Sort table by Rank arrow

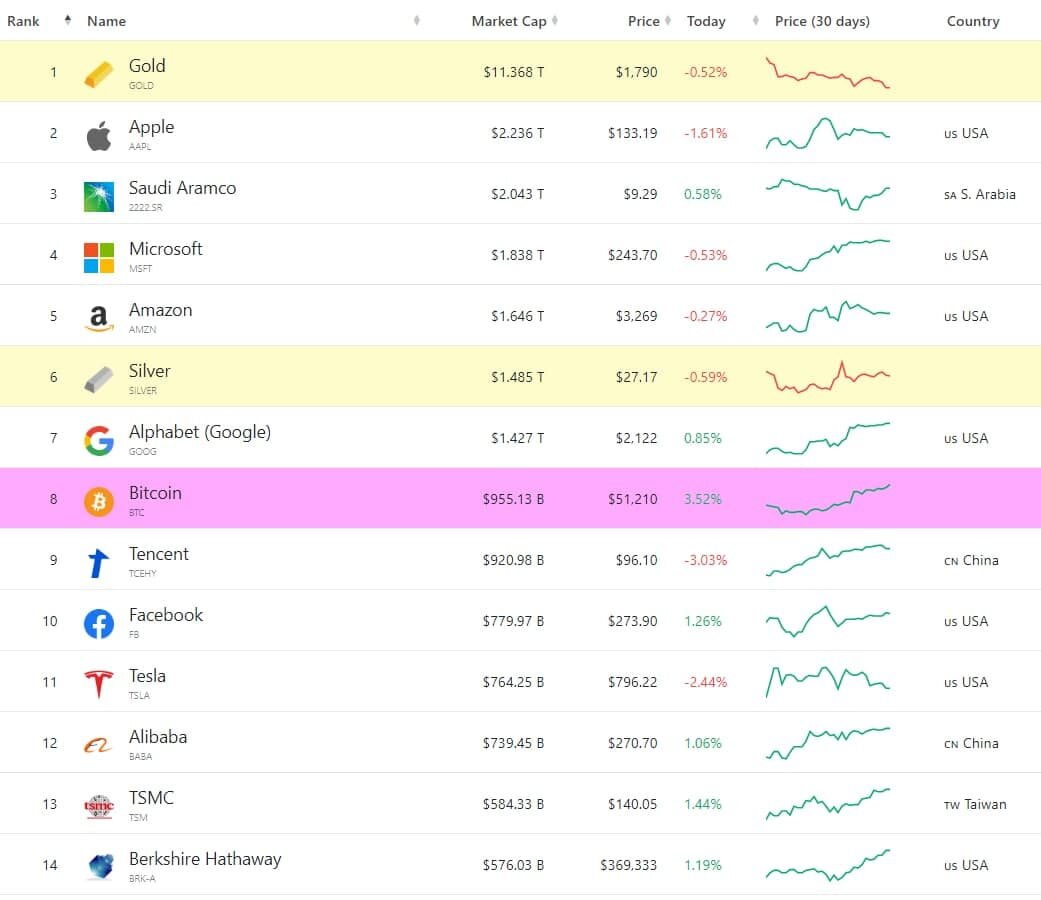pos(68,20)
